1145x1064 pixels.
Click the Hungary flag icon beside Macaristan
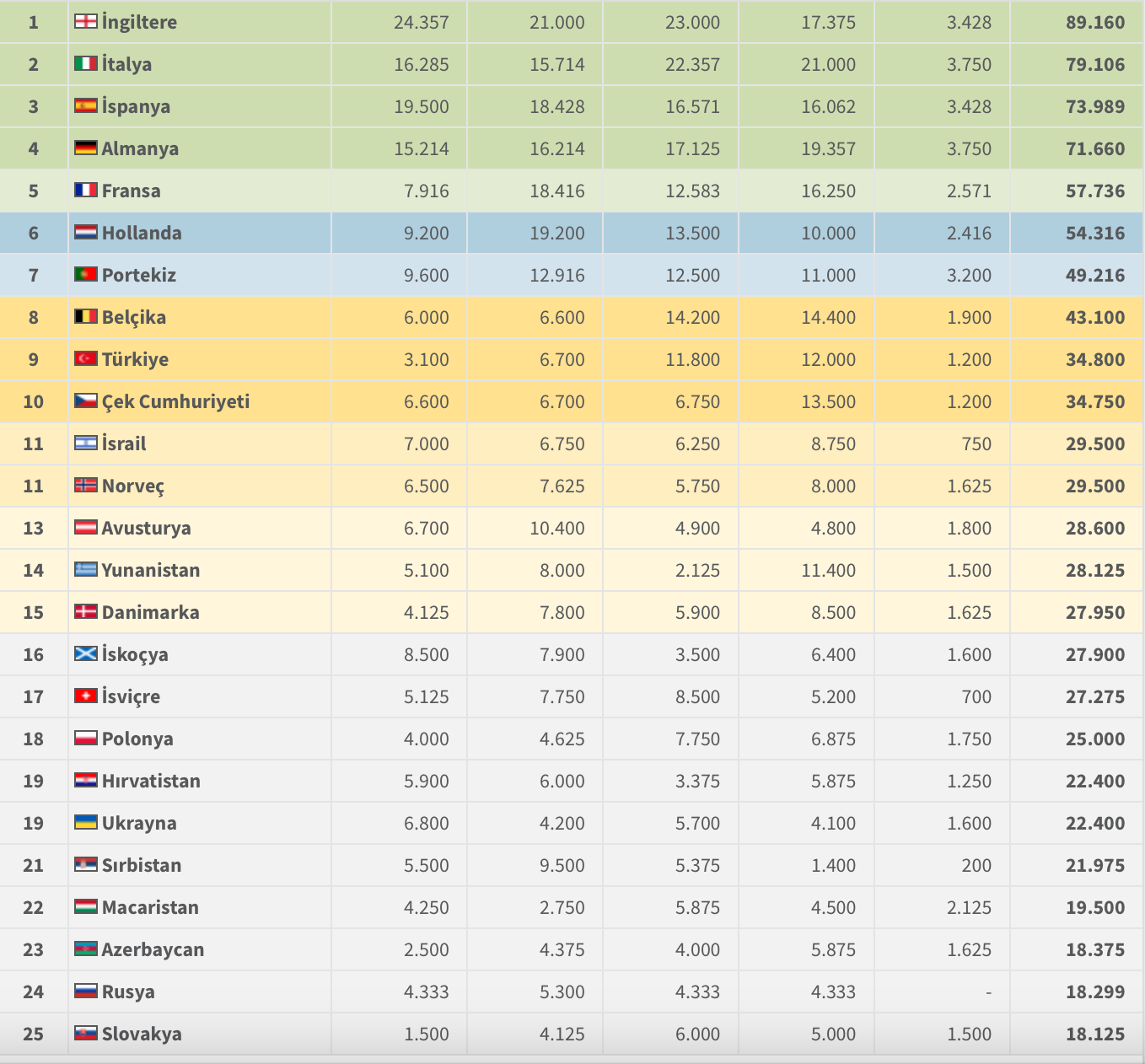pos(85,905)
